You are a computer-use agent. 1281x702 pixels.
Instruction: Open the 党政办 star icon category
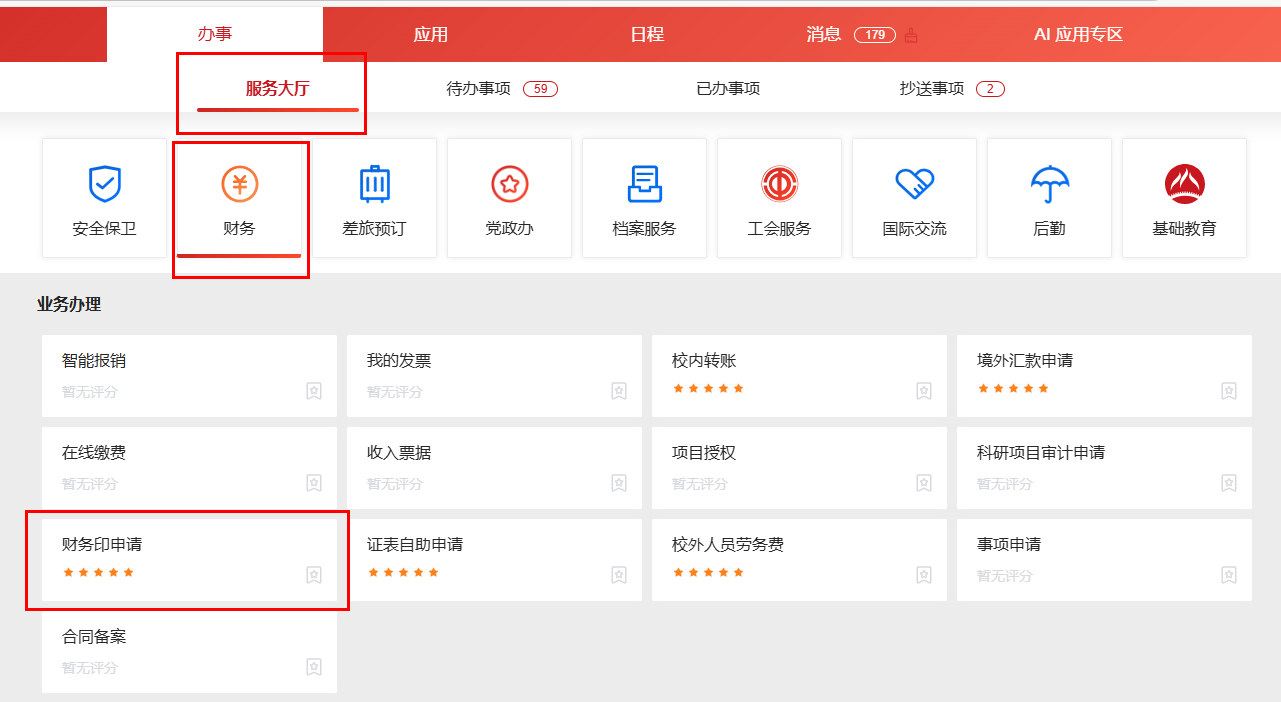(509, 185)
